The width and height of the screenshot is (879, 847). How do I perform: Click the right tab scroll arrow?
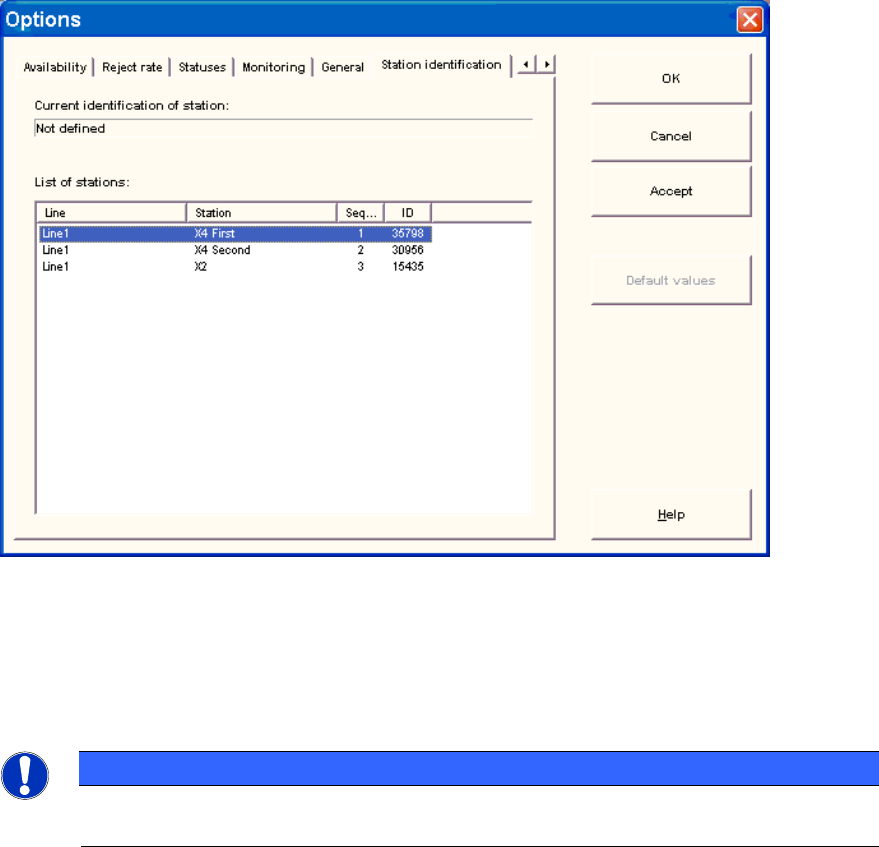[547, 64]
